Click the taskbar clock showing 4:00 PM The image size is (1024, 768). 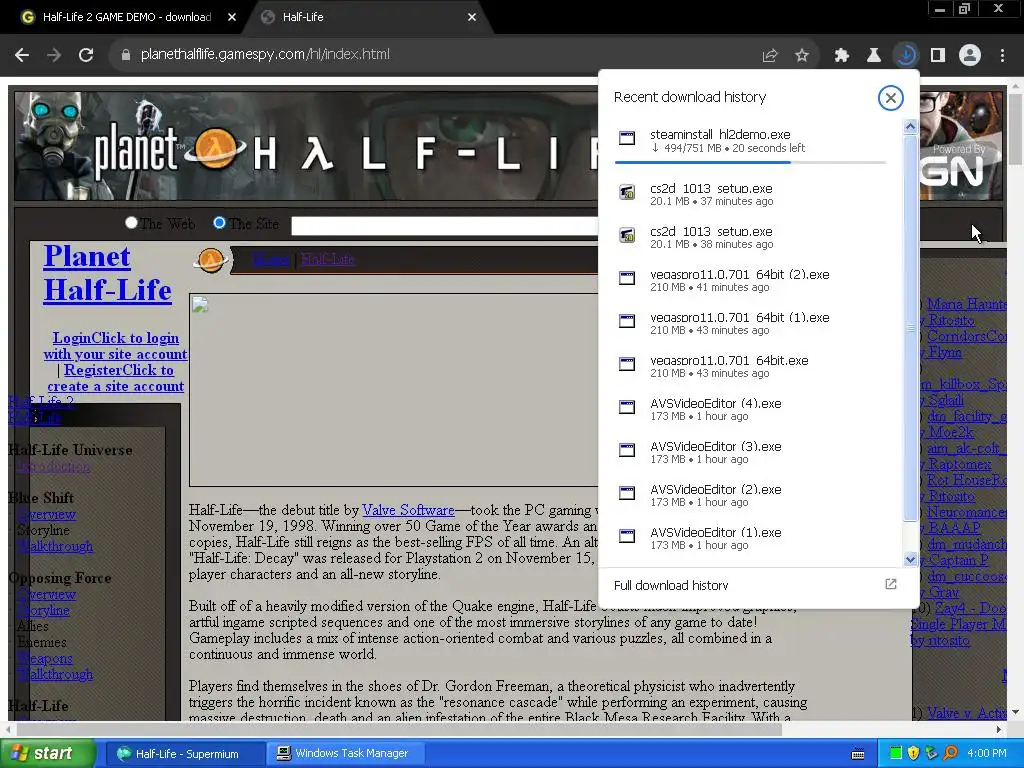(987, 754)
